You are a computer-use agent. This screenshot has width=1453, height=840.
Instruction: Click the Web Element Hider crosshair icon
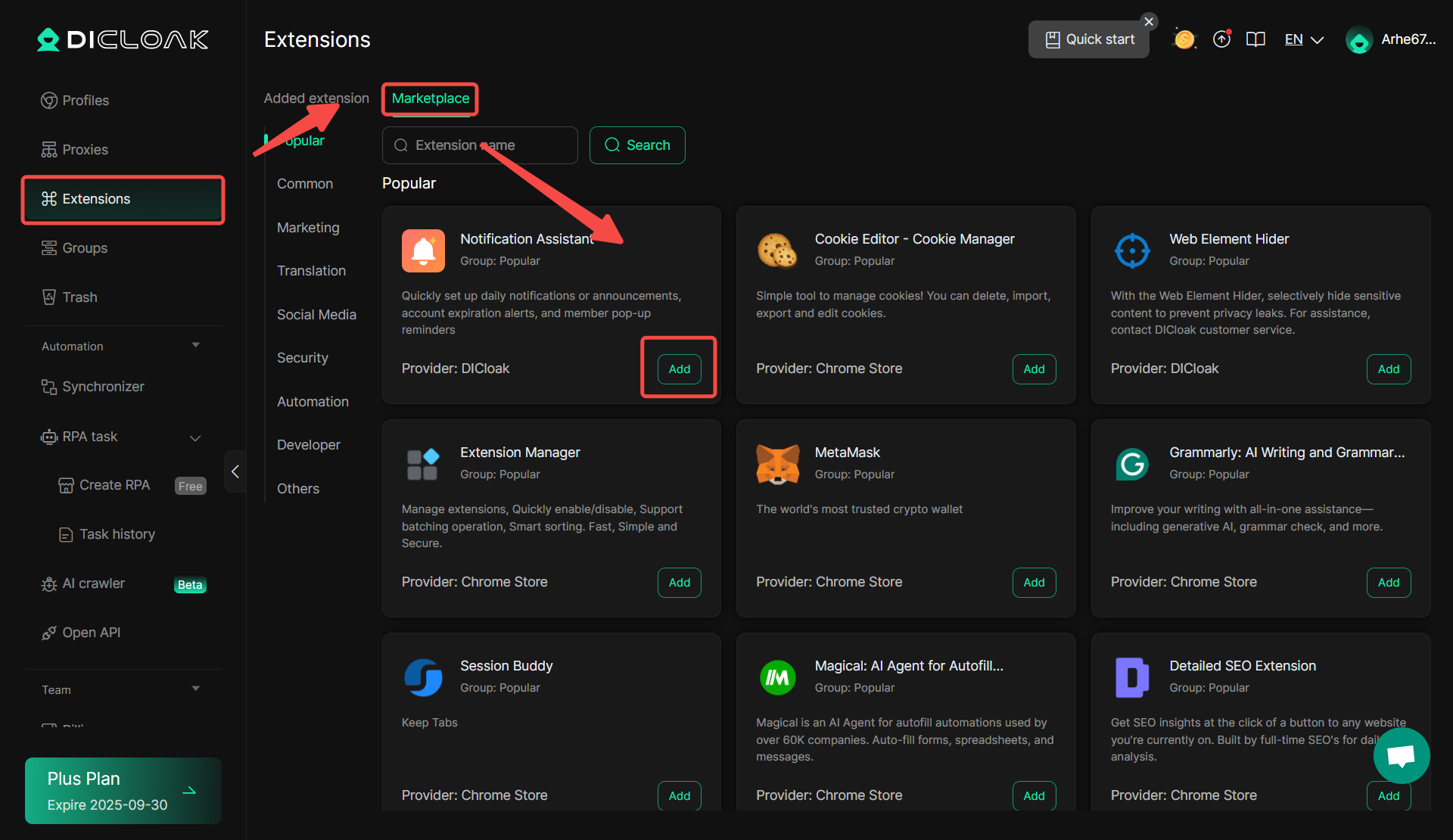[1132, 250]
